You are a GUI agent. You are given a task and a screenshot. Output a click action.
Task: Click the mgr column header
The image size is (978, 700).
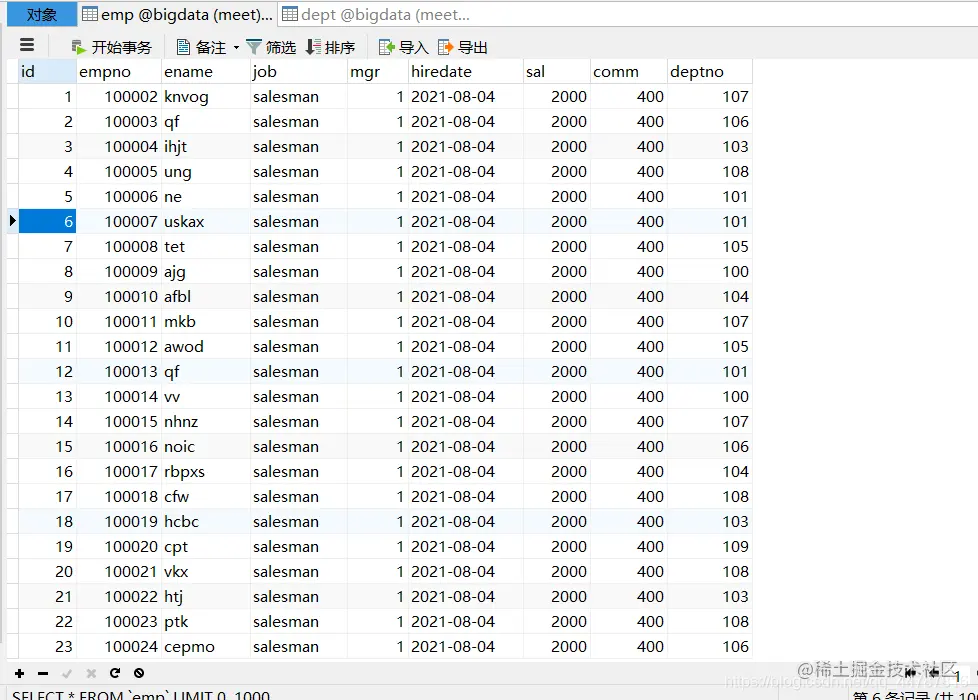377,72
